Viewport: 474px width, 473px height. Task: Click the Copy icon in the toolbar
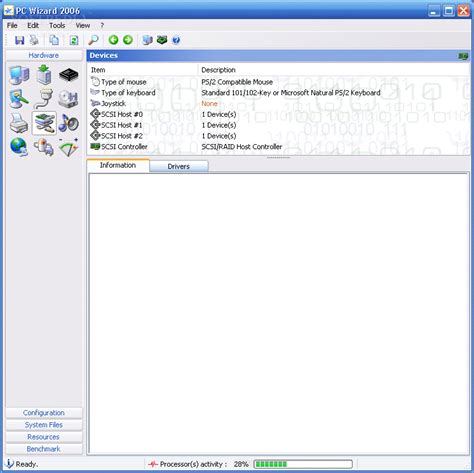coord(54,40)
